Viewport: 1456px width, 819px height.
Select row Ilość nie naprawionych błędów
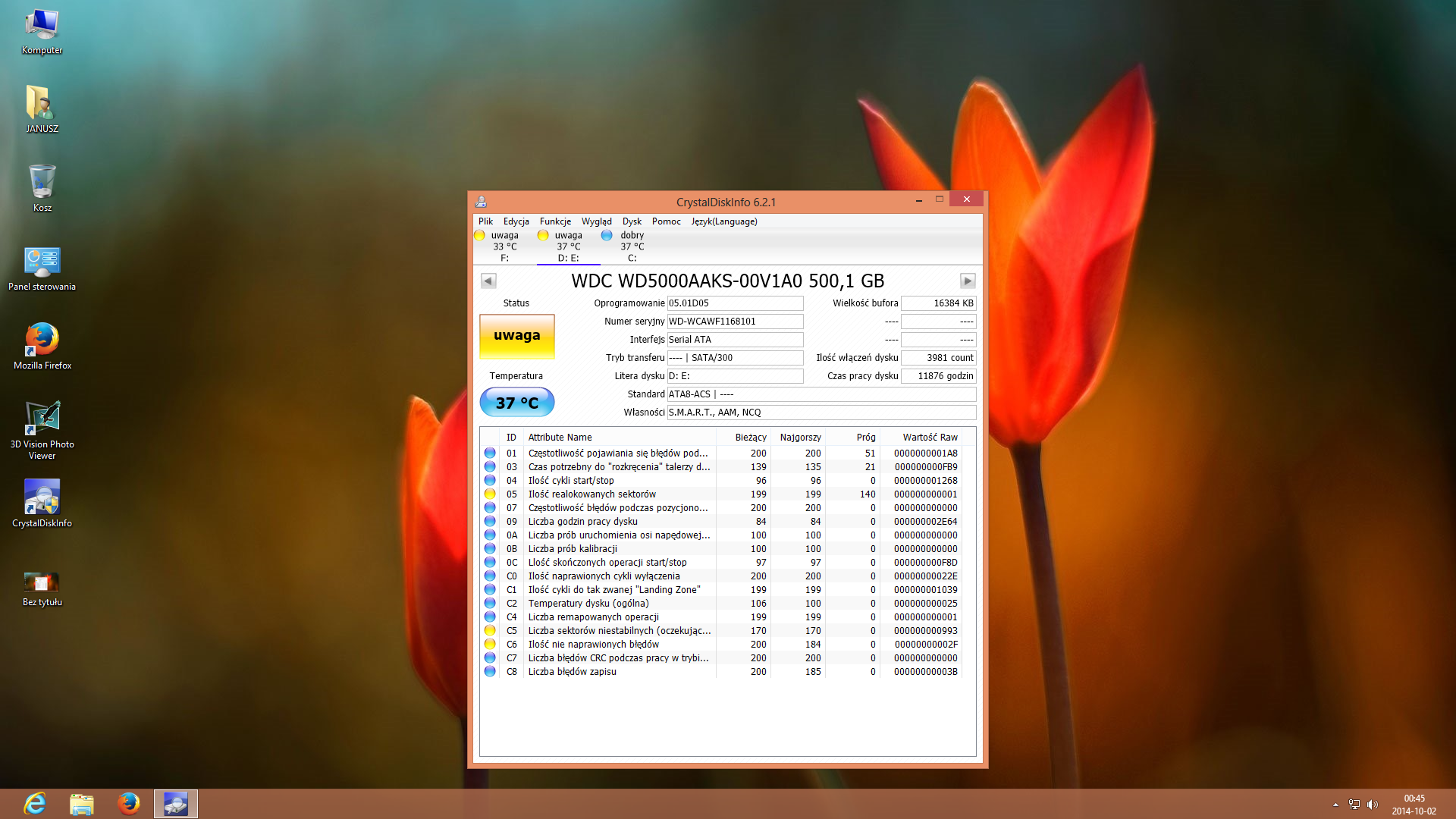pos(721,645)
